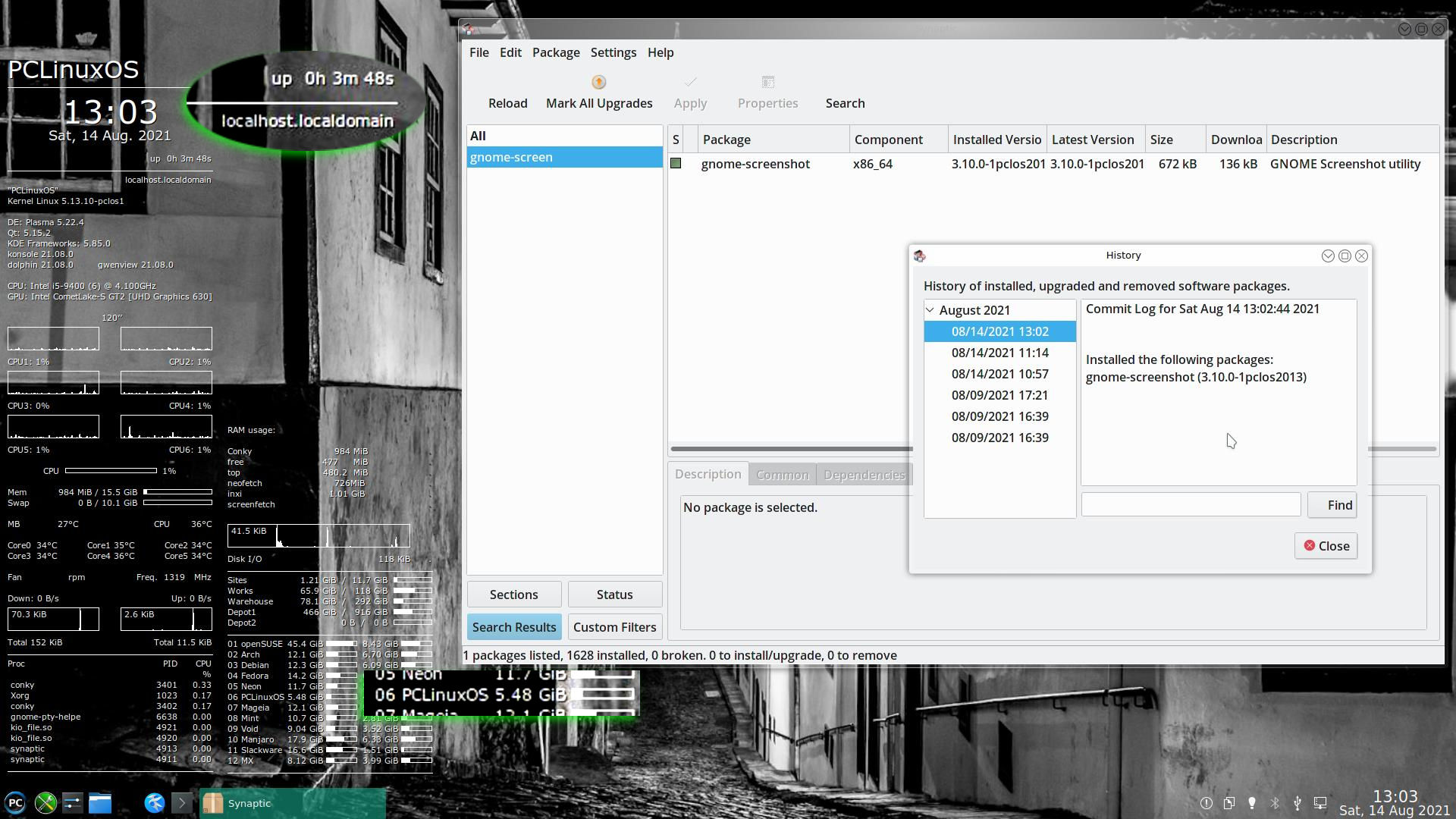1456x819 pixels.
Task: Click the Synaptic window title bar icon
Action: (468, 30)
